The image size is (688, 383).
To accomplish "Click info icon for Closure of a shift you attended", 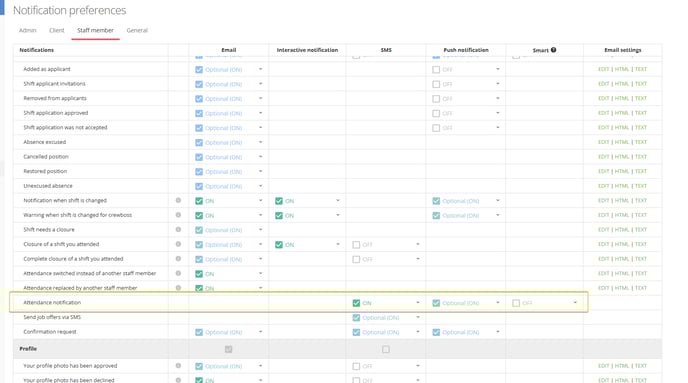I will tap(178, 244).
